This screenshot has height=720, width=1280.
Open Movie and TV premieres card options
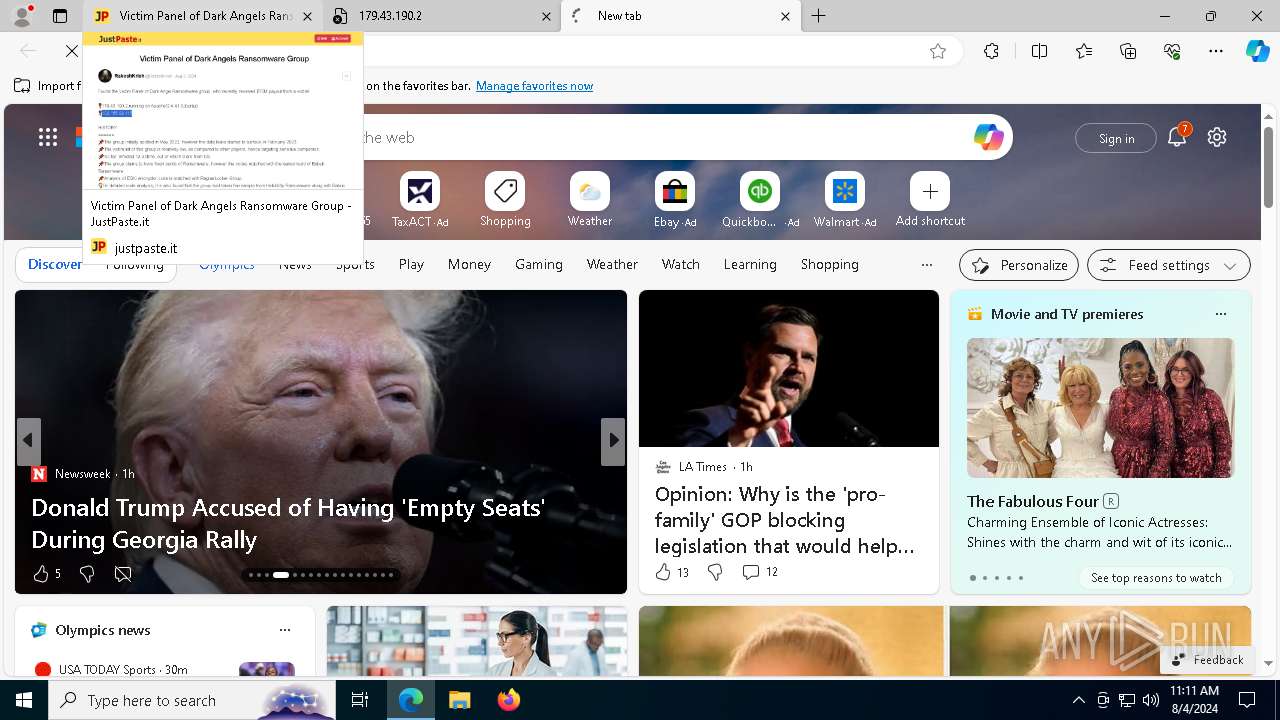[1220, 314]
